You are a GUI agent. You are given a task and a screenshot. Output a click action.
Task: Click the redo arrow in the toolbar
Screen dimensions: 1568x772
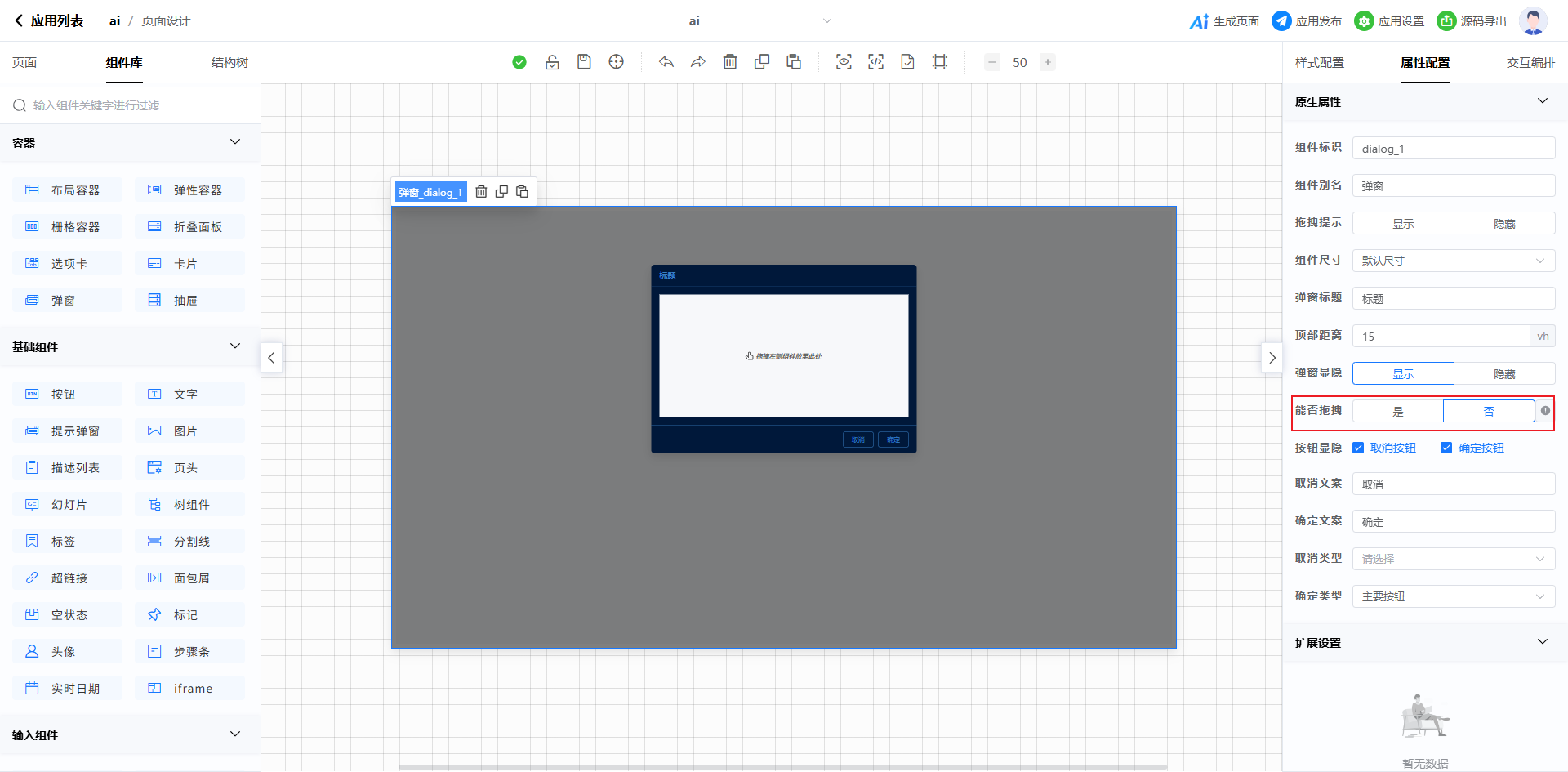(698, 62)
